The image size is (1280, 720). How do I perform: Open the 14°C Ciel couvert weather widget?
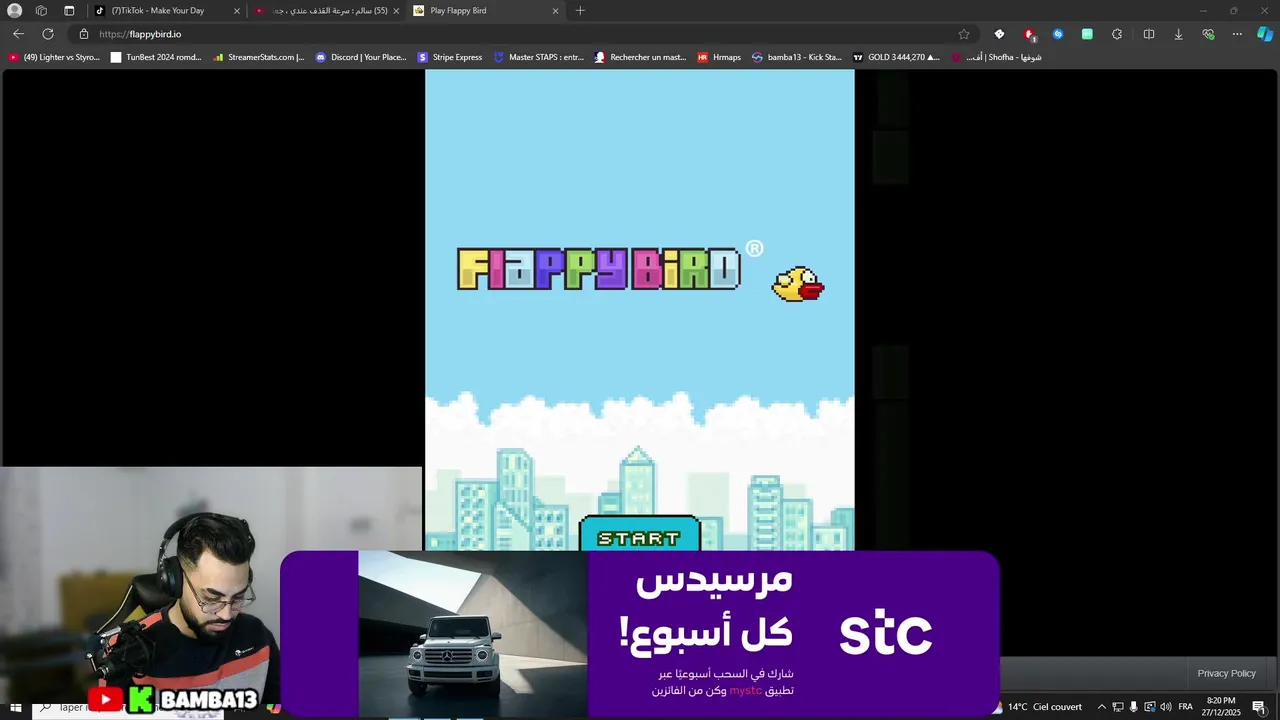[x=1037, y=707]
